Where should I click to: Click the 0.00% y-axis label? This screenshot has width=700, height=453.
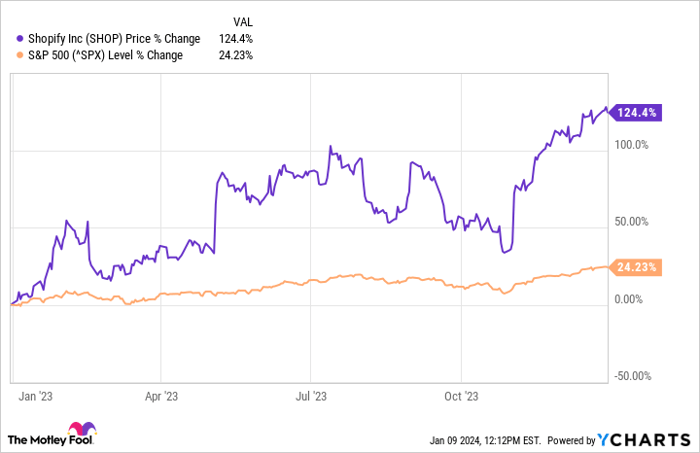tap(629, 299)
